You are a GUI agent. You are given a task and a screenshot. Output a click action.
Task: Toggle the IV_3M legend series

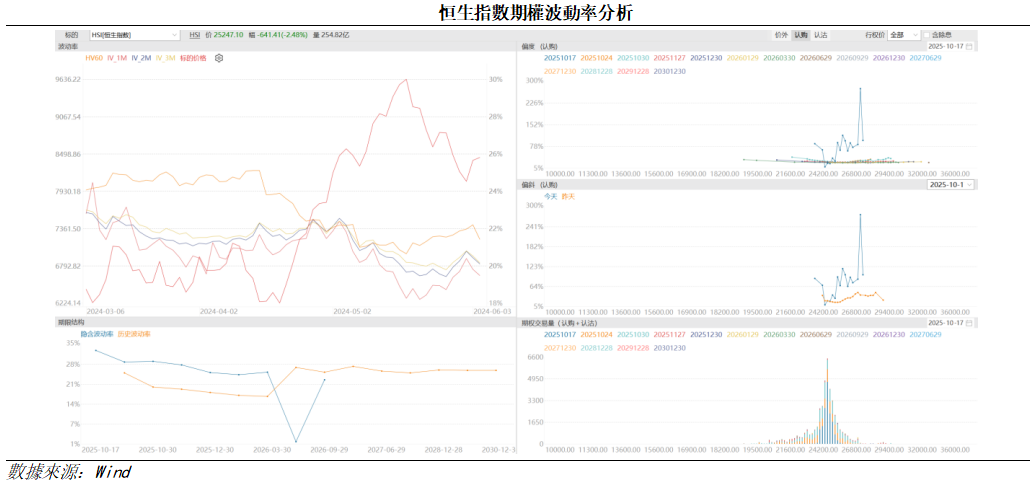coord(165,58)
